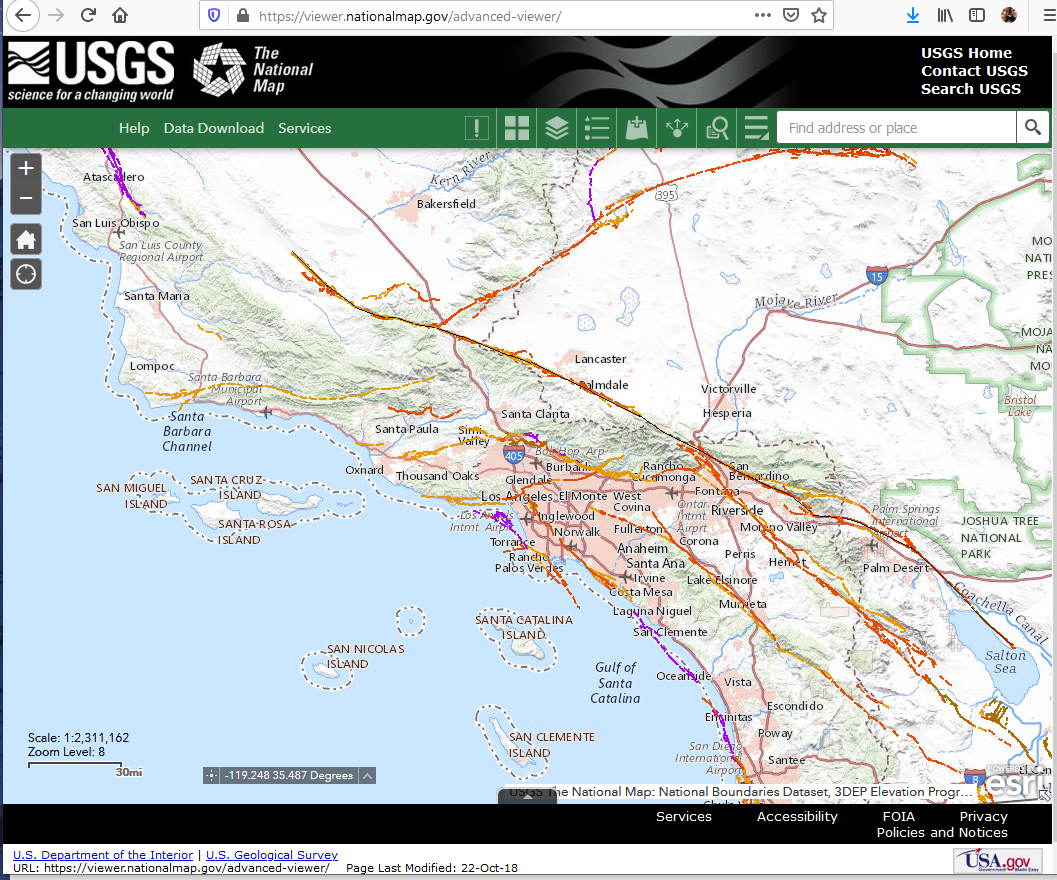Open the Data Download menu

214,128
